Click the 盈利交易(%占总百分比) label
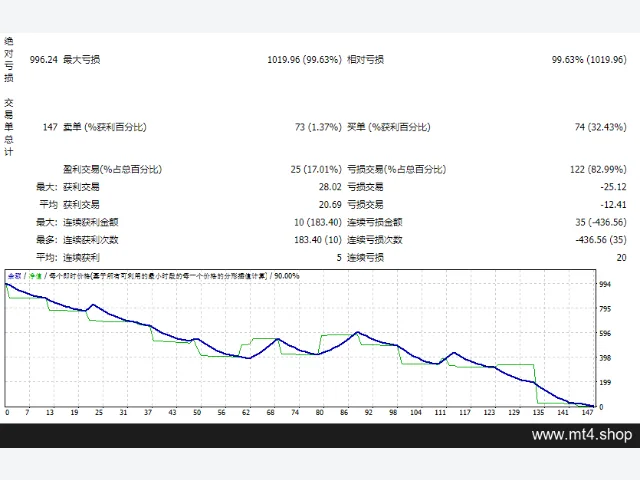 tap(112, 169)
